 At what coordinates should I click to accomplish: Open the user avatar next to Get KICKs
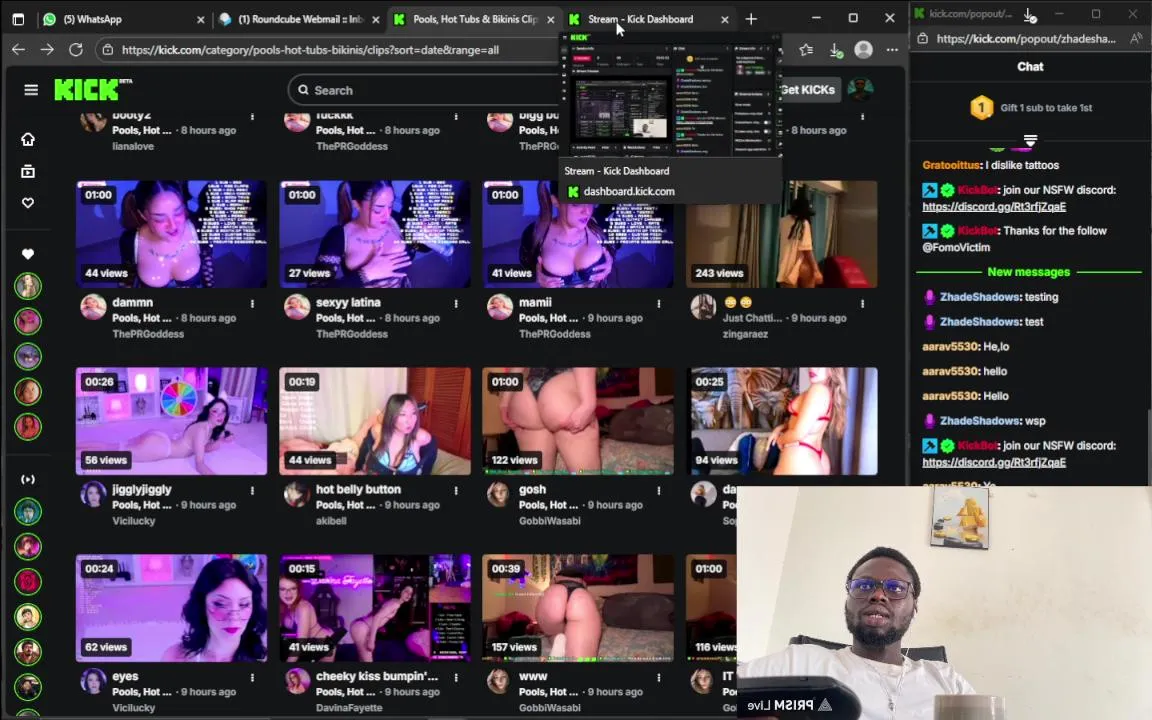tap(860, 90)
